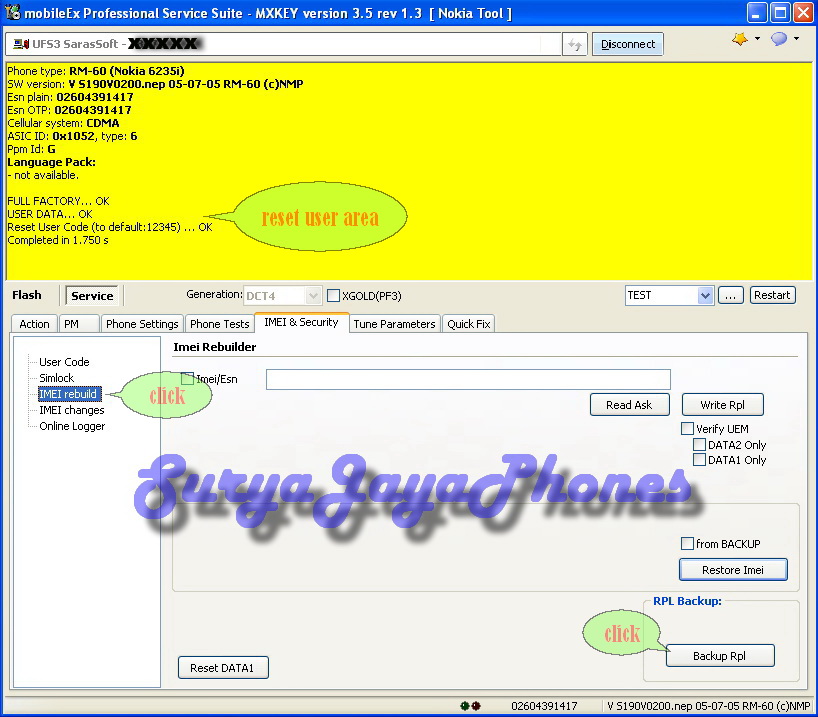
Task: Click the red status indicator dot
Action: pyautogui.click(x=476, y=706)
